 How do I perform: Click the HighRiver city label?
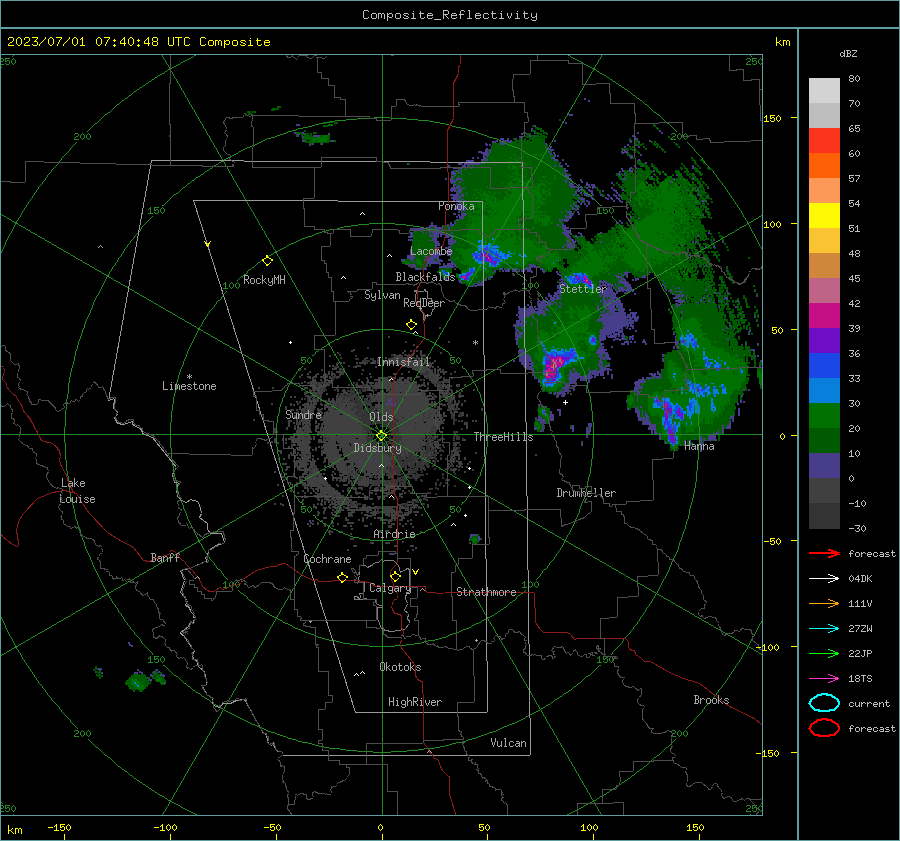coord(415,702)
